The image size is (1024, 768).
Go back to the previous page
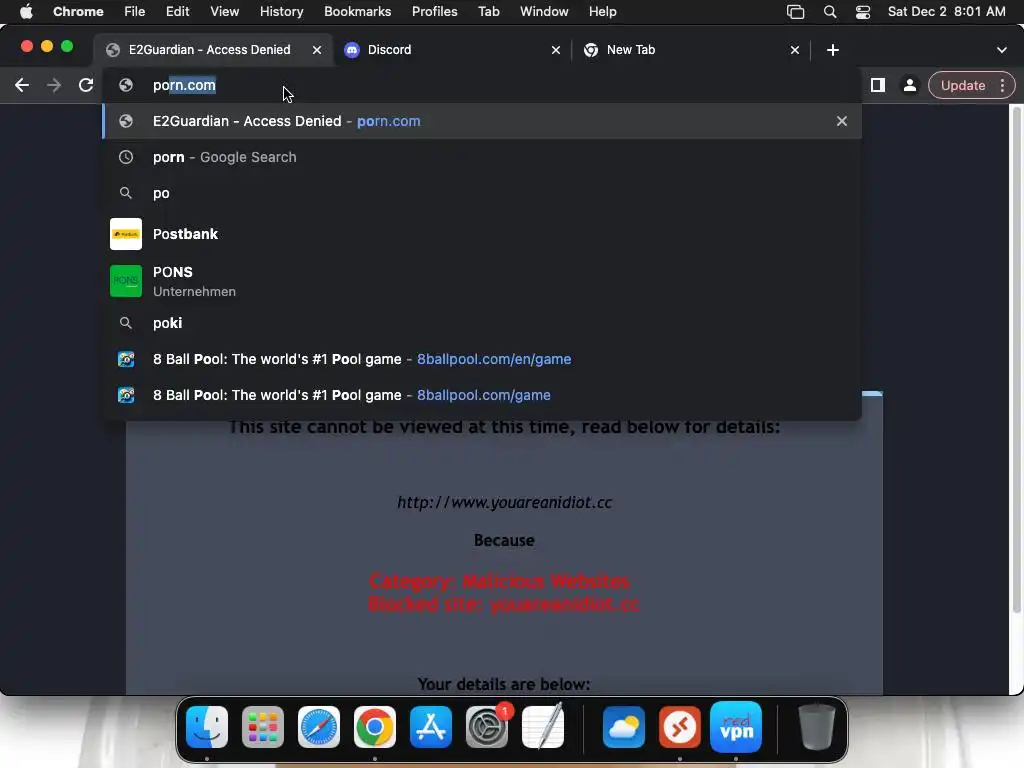pos(22,85)
